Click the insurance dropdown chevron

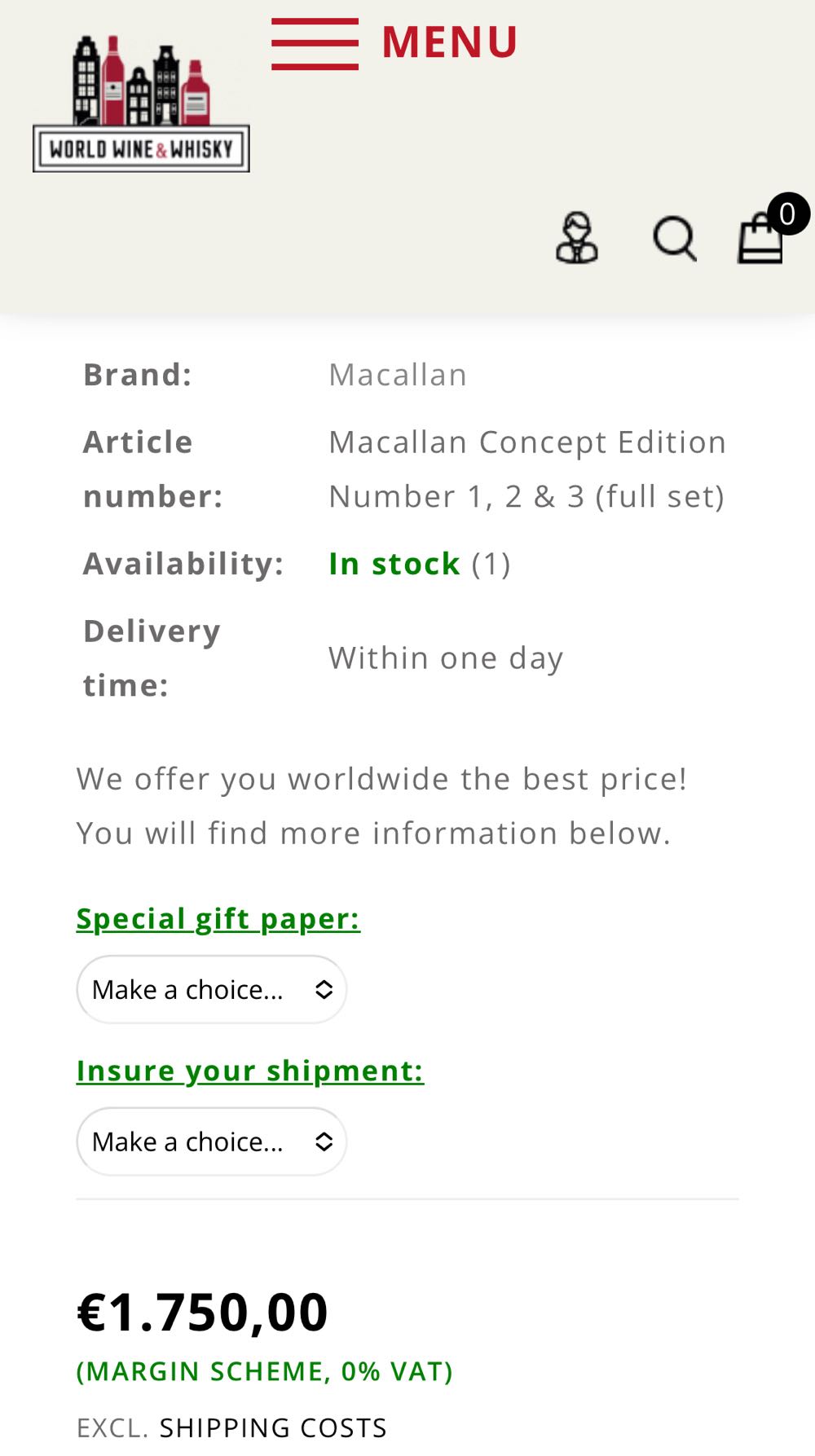[x=324, y=1141]
